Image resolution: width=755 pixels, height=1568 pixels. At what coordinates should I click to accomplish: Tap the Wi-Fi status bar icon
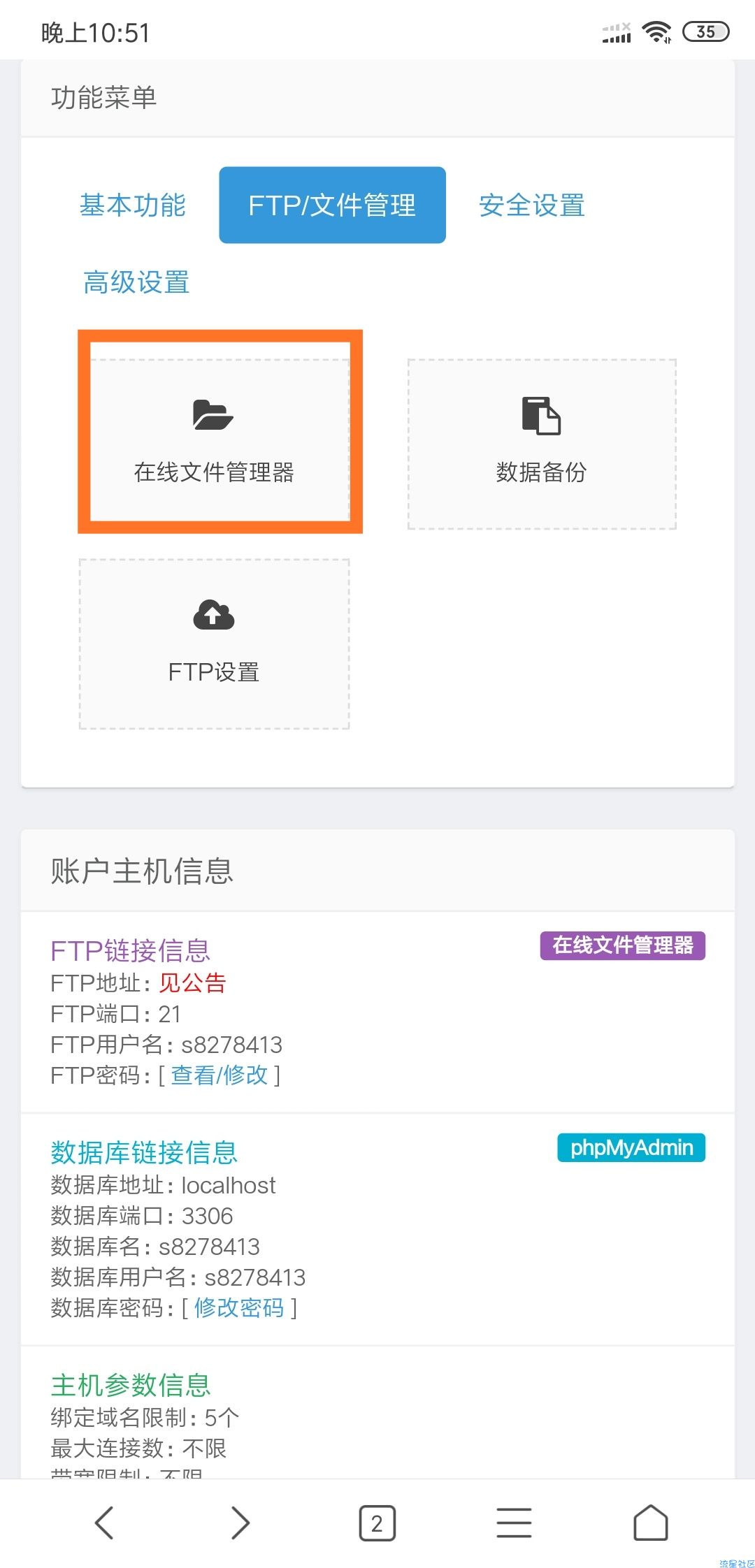pos(656,32)
